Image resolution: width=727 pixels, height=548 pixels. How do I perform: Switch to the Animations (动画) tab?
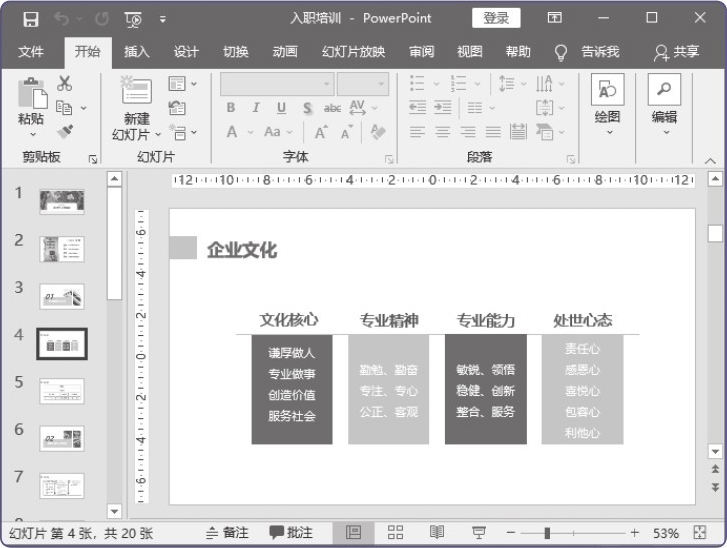click(x=285, y=52)
